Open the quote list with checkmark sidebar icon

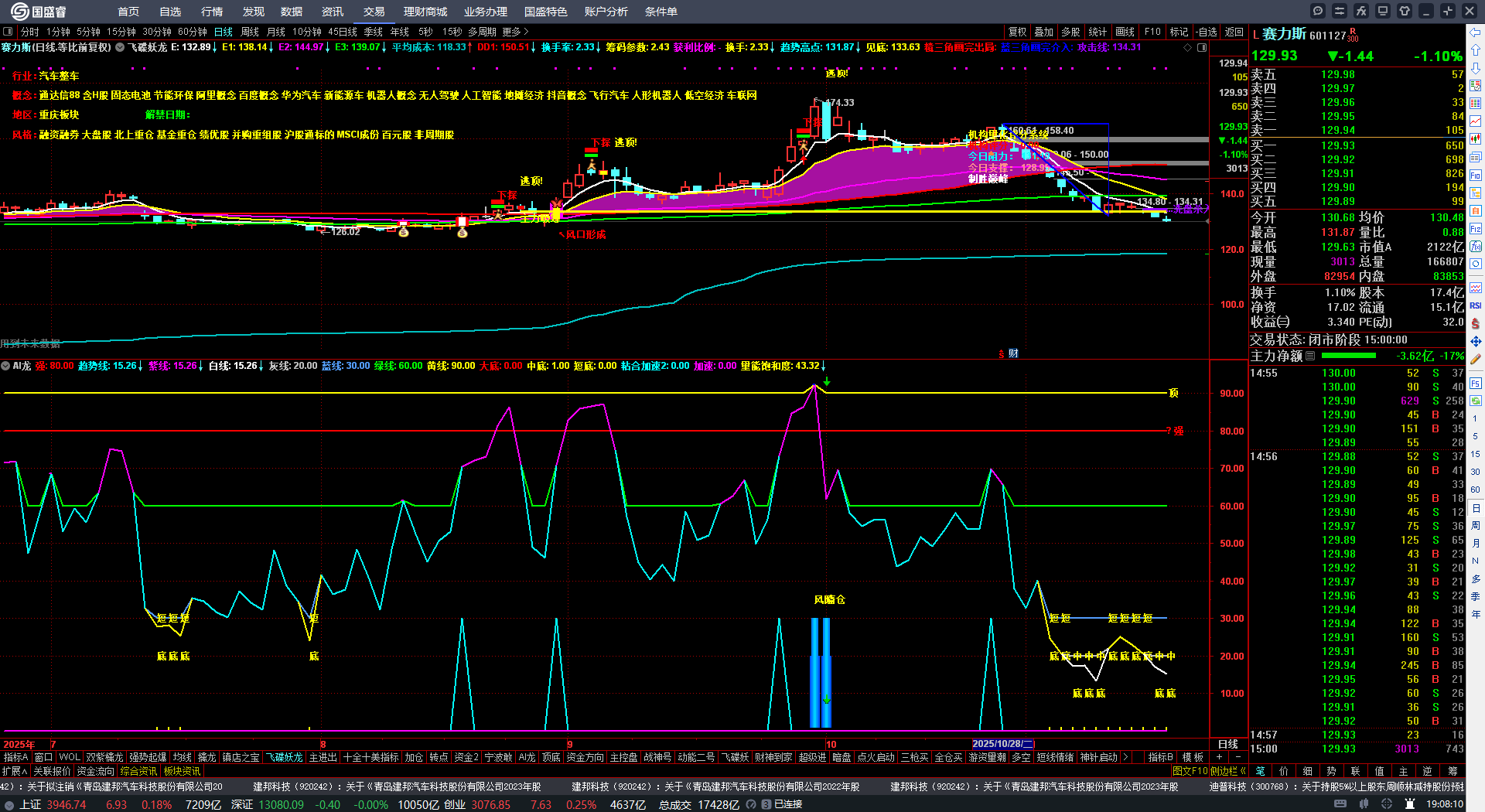coord(1476,85)
